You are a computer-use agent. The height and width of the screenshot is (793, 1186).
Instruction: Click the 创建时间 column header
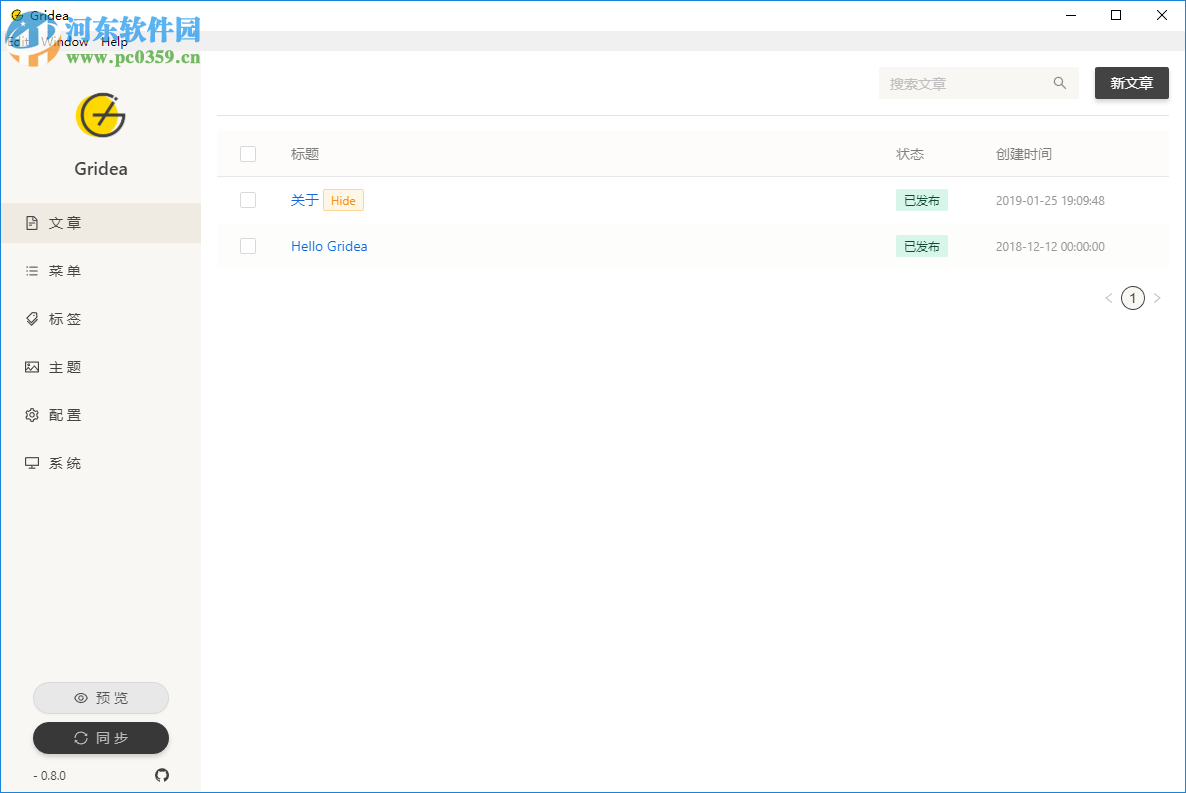(1023, 154)
